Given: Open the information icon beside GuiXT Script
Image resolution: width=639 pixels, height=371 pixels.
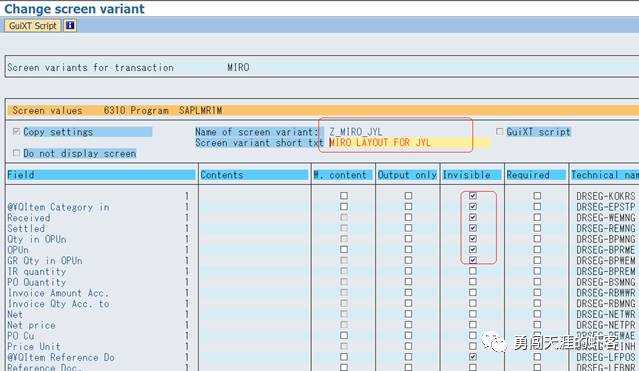Looking at the screenshot, I should click(70, 25).
